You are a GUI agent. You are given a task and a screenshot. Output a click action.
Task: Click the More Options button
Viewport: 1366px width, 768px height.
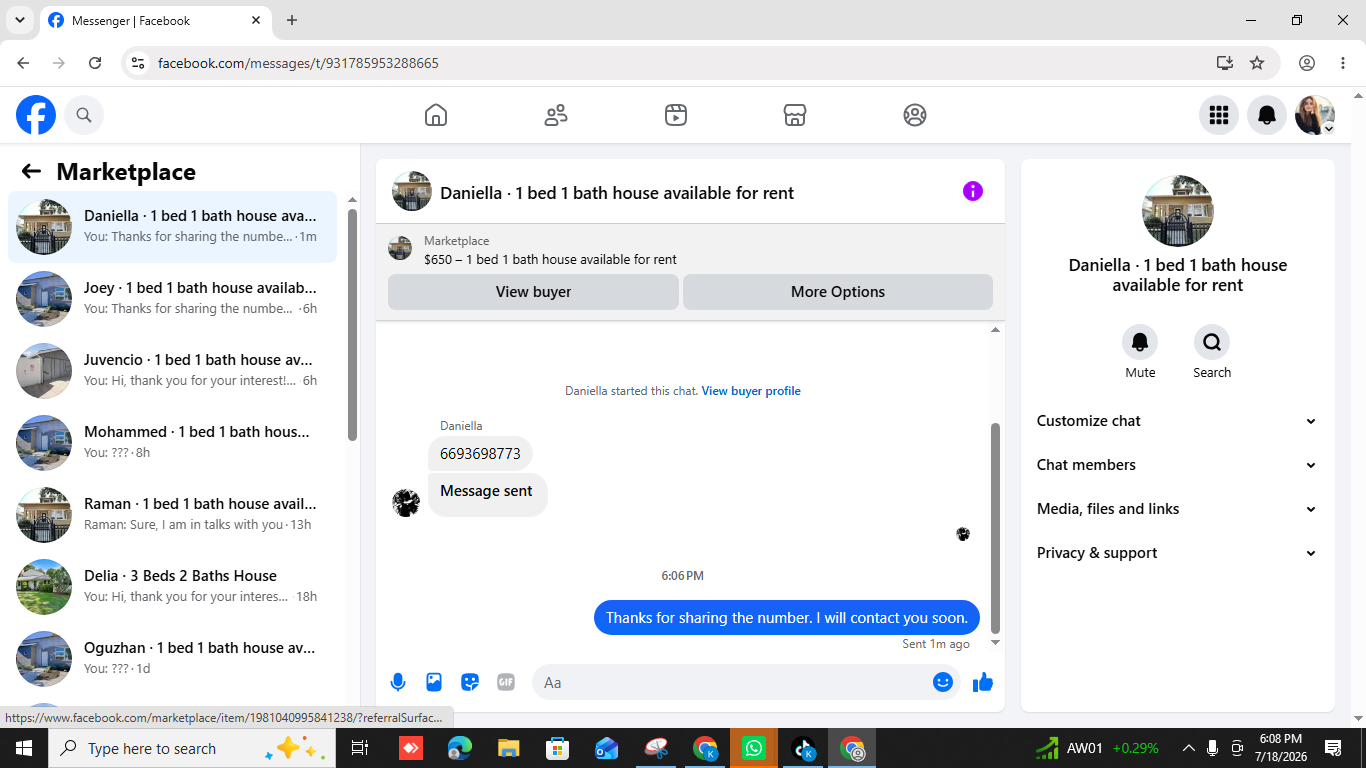pyautogui.click(x=838, y=292)
